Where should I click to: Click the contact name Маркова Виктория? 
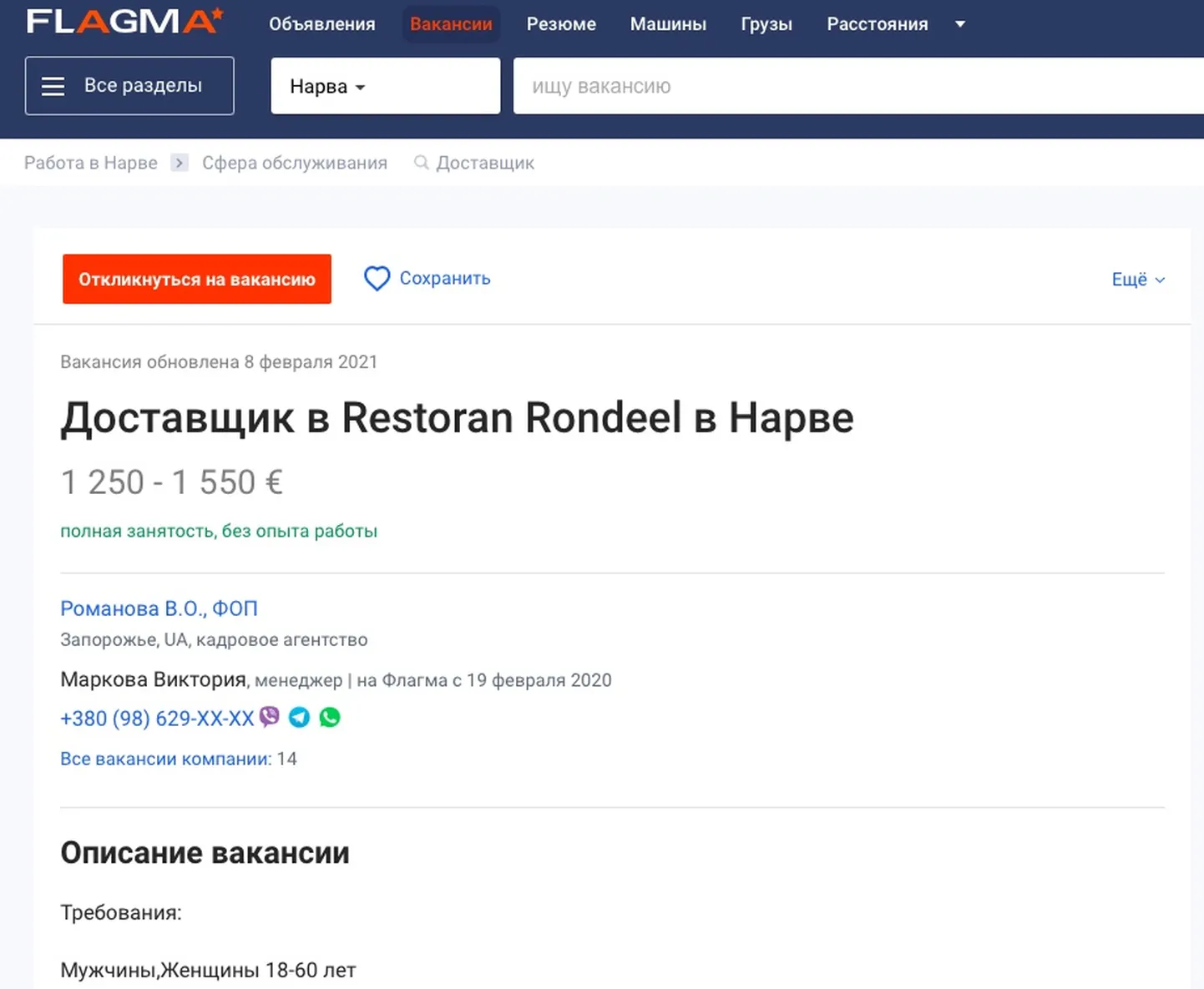[x=153, y=679]
